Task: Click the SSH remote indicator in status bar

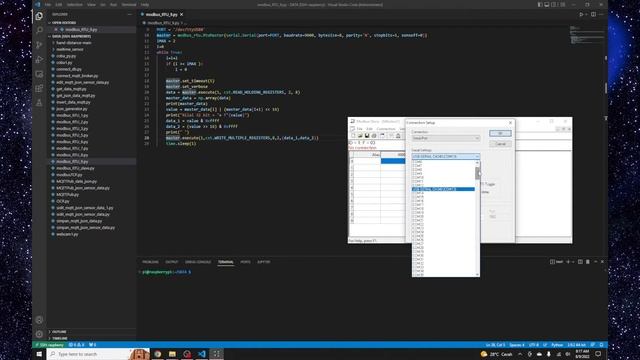Action: 49,345
